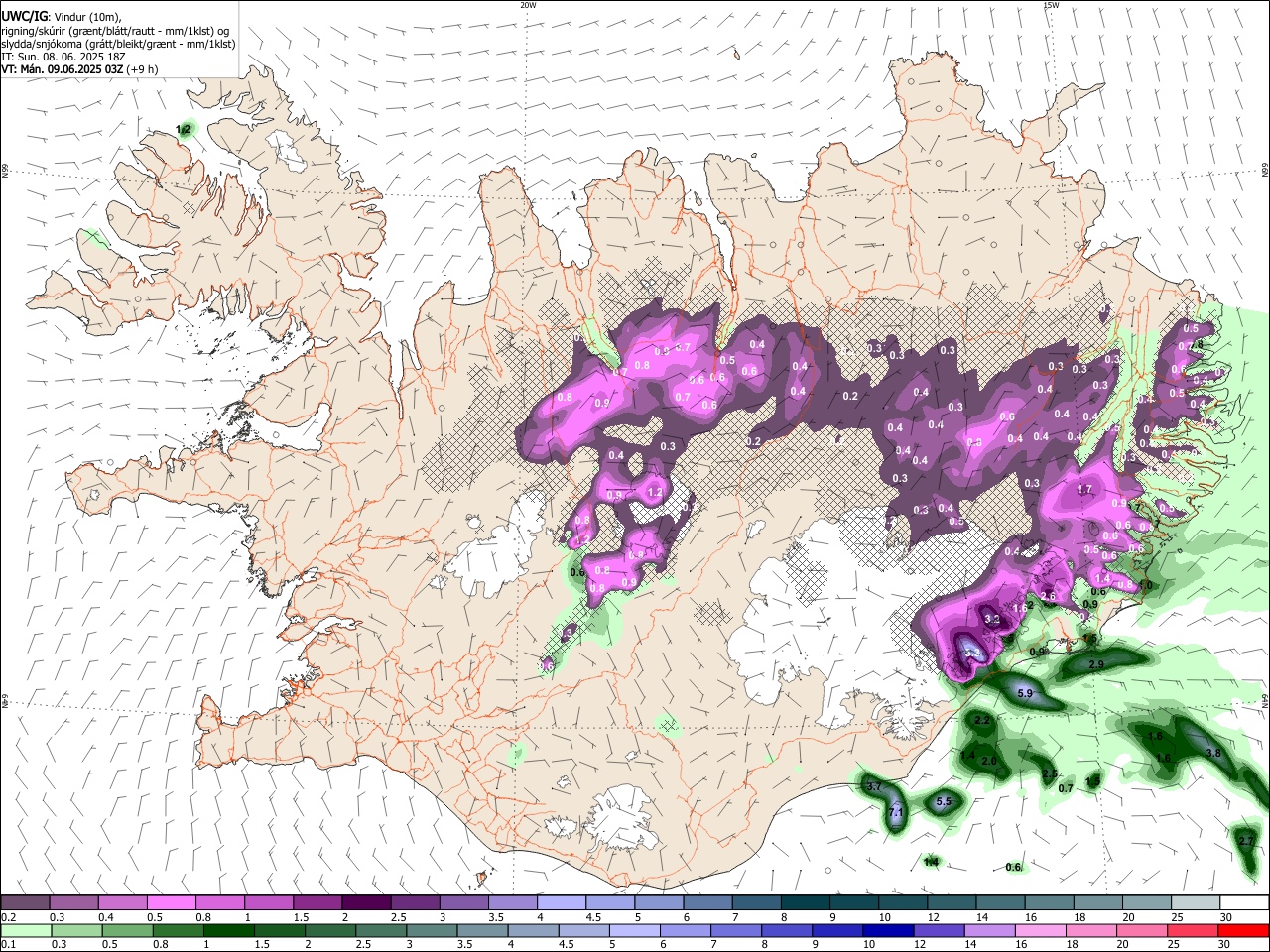This screenshot has width=1270, height=952.
Task: Pick the lower-legend green swatch starting at 0.5
Action: (x=127, y=930)
